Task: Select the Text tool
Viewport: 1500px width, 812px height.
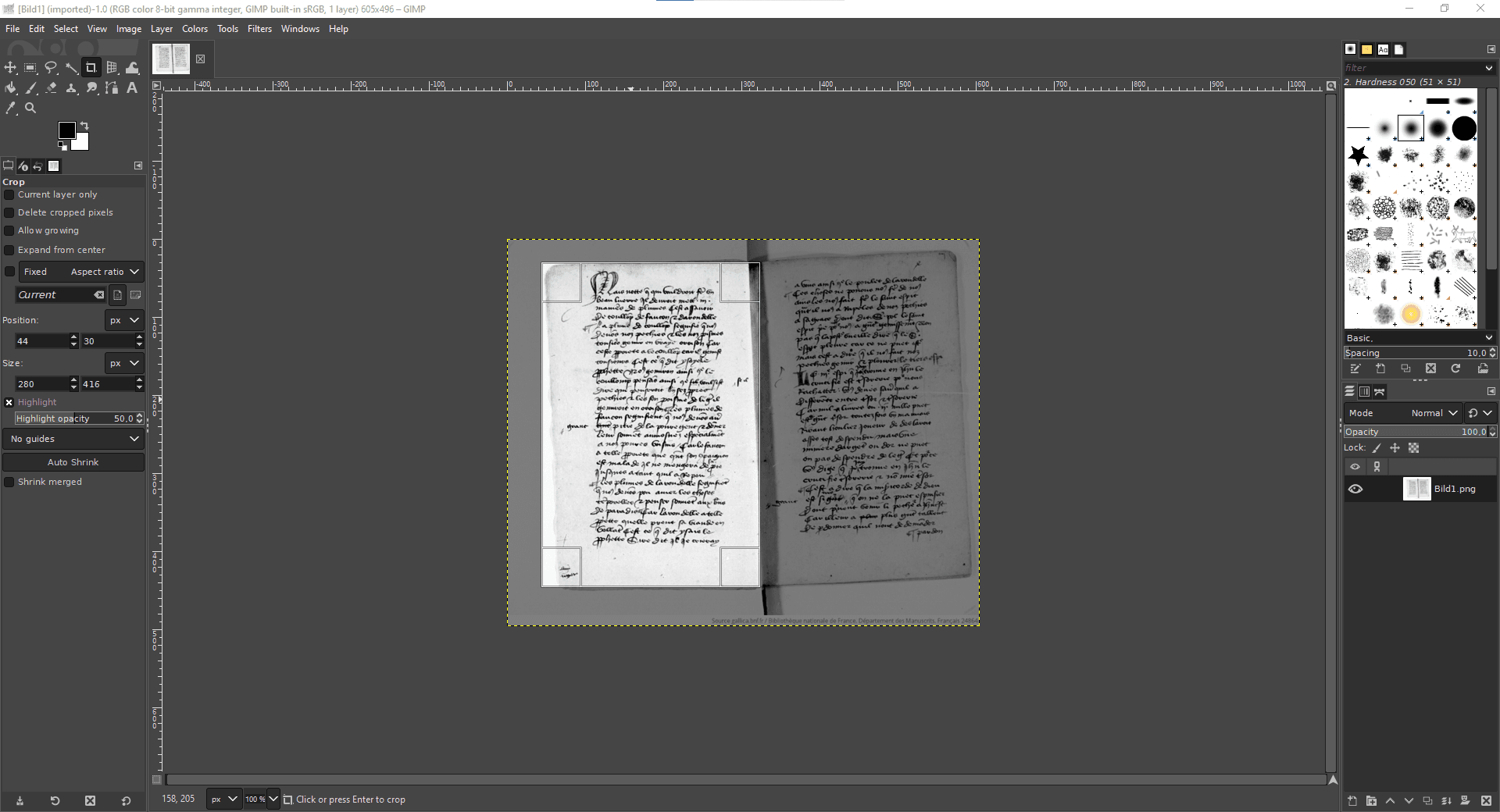Action: point(131,88)
